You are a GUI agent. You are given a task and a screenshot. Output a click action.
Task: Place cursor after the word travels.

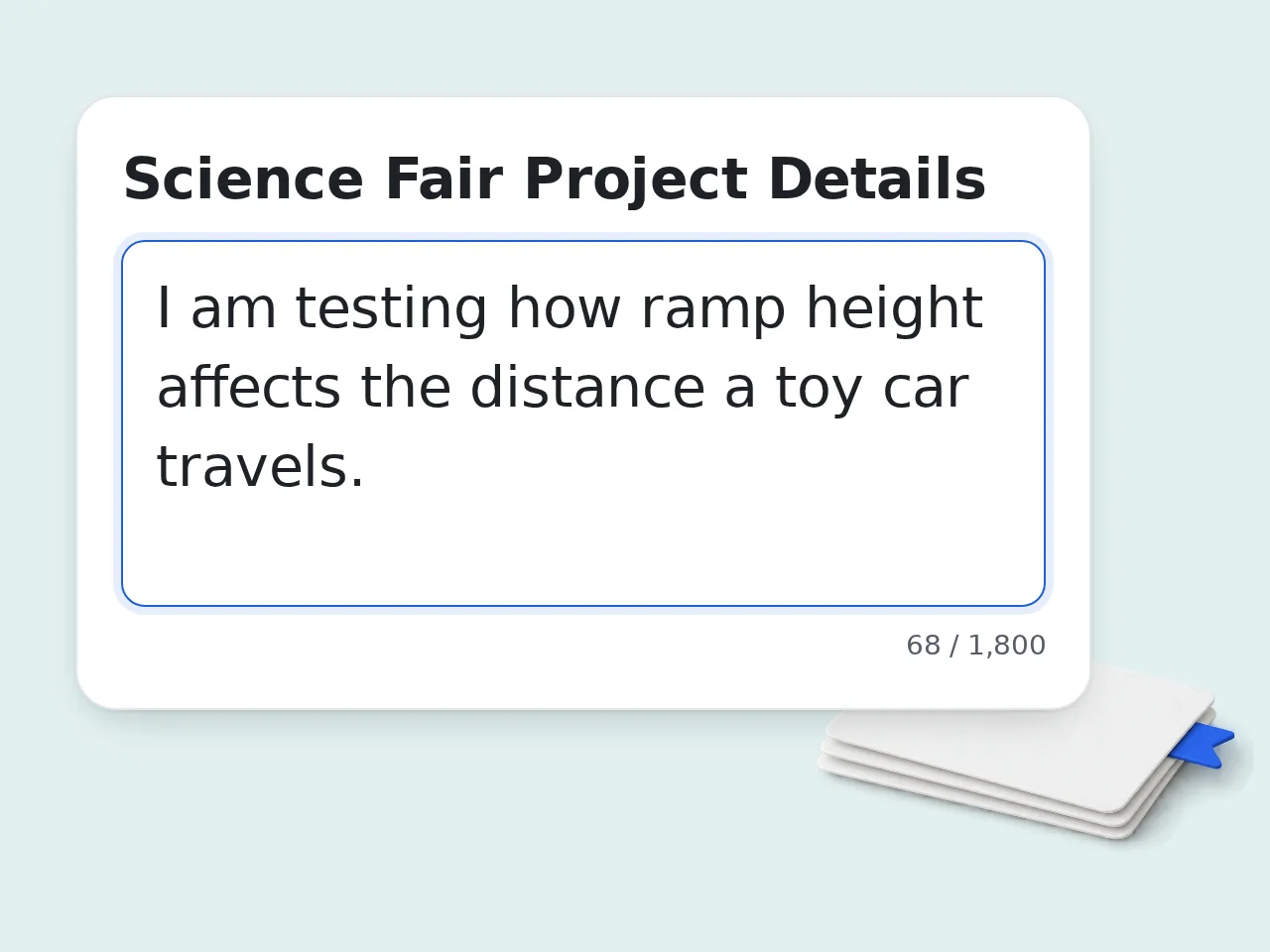[366, 467]
